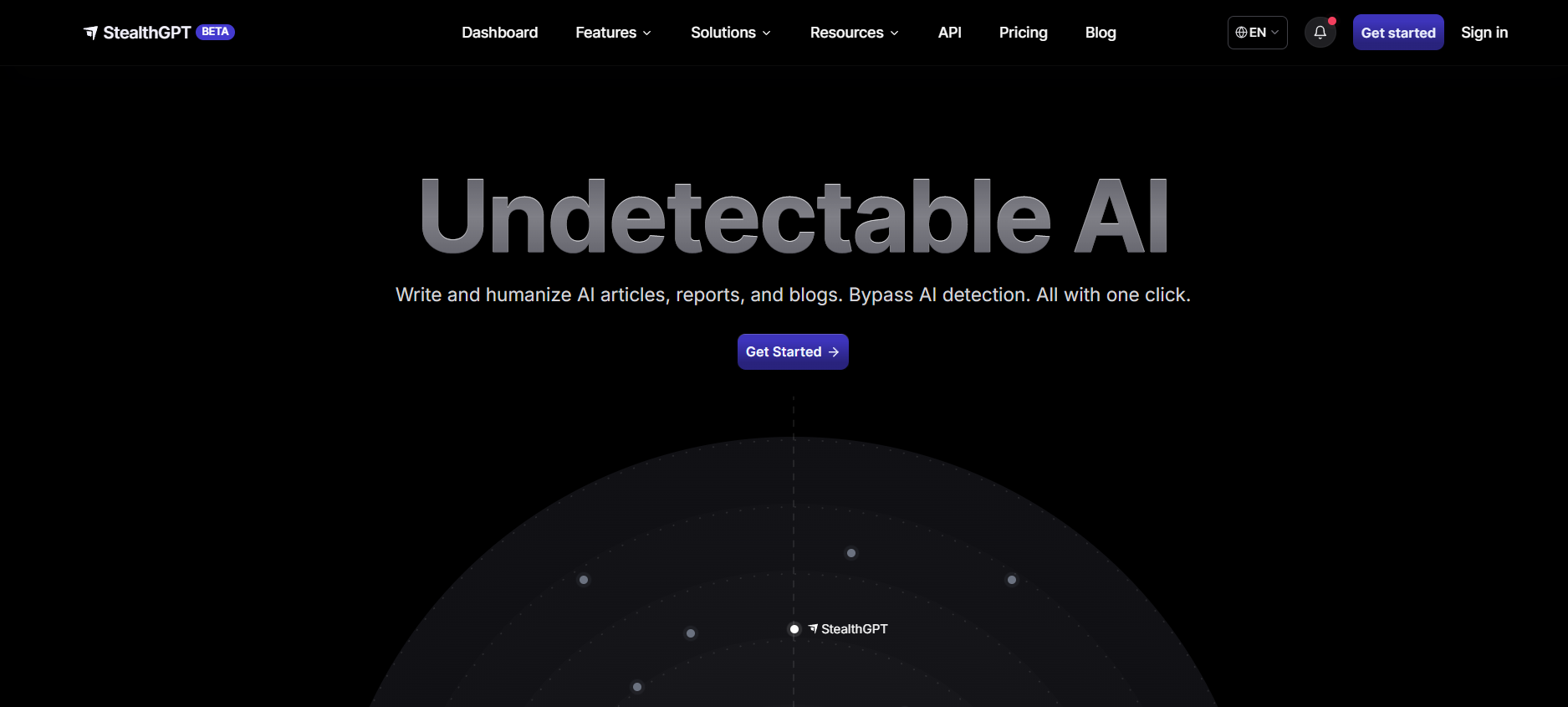This screenshot has width=1568, height=707.
Task: Open notifications via the bell icon
Action: click(x=1320, y=33)
